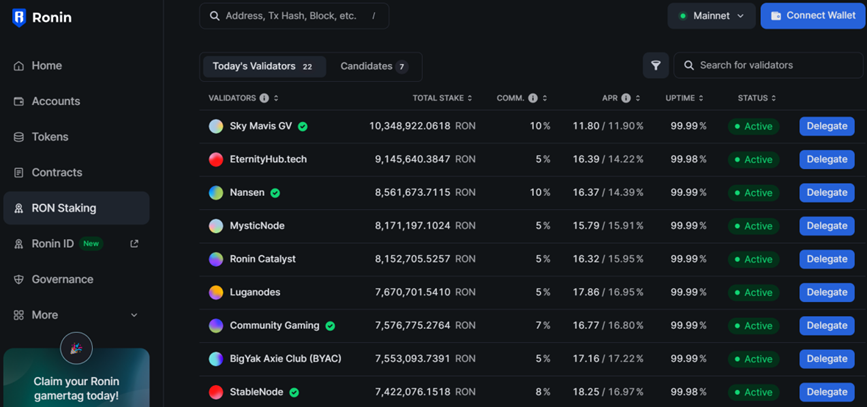
Task: Delegate to the MysticNode validator
Action: point(826,226)
